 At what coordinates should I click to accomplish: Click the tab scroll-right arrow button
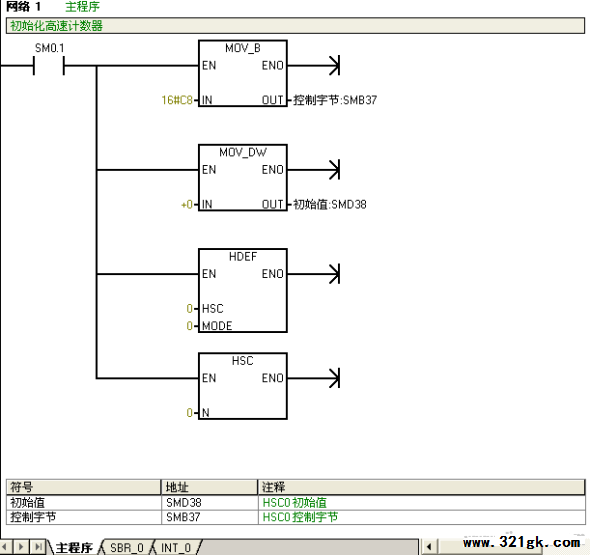click(x=21, y=546)
